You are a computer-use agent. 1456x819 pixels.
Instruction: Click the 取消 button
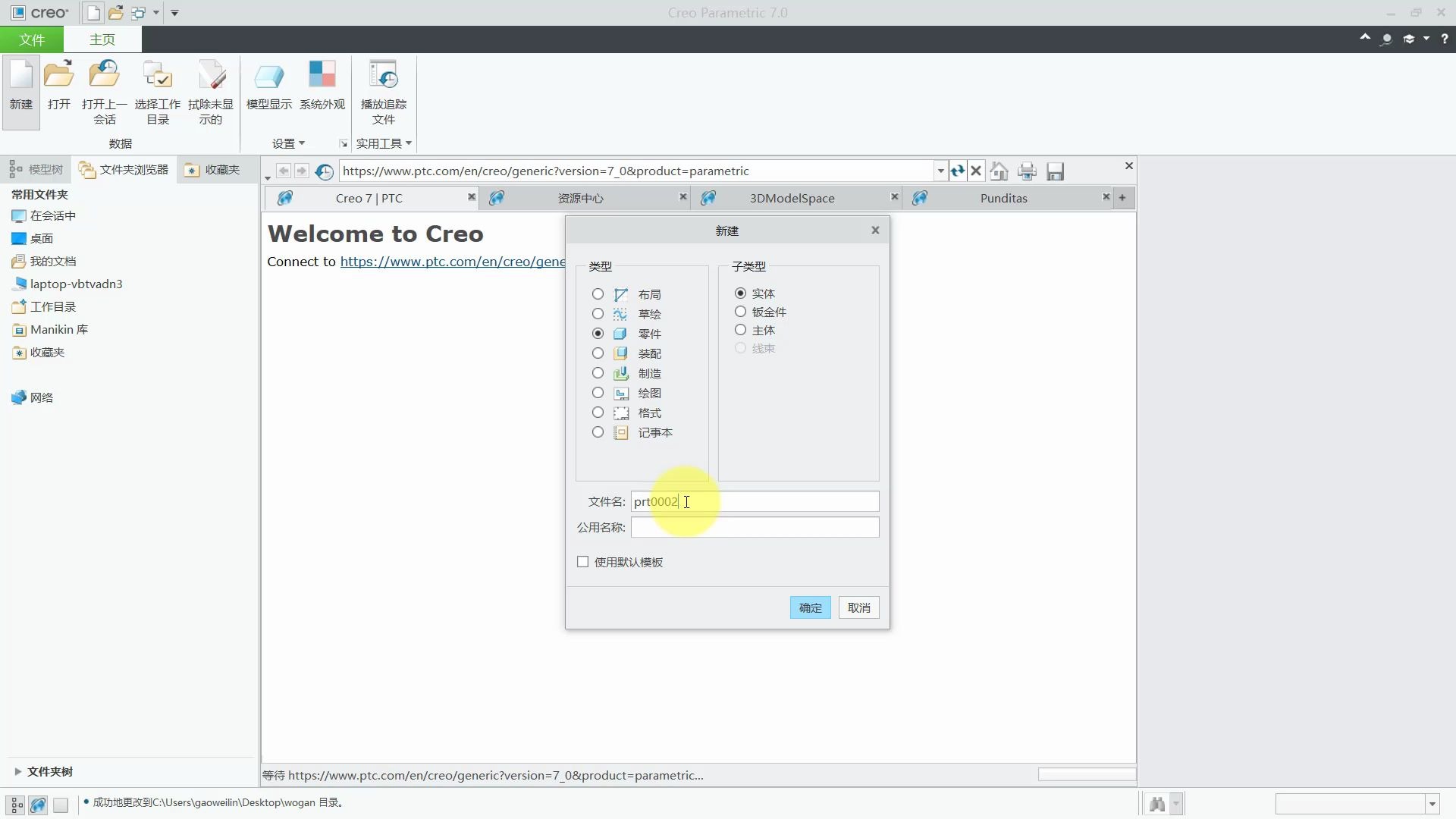859,608
